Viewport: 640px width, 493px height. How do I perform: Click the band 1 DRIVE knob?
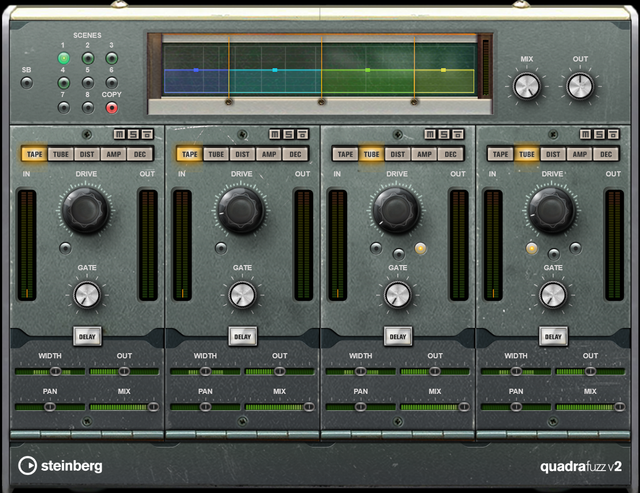coord(86,210)
